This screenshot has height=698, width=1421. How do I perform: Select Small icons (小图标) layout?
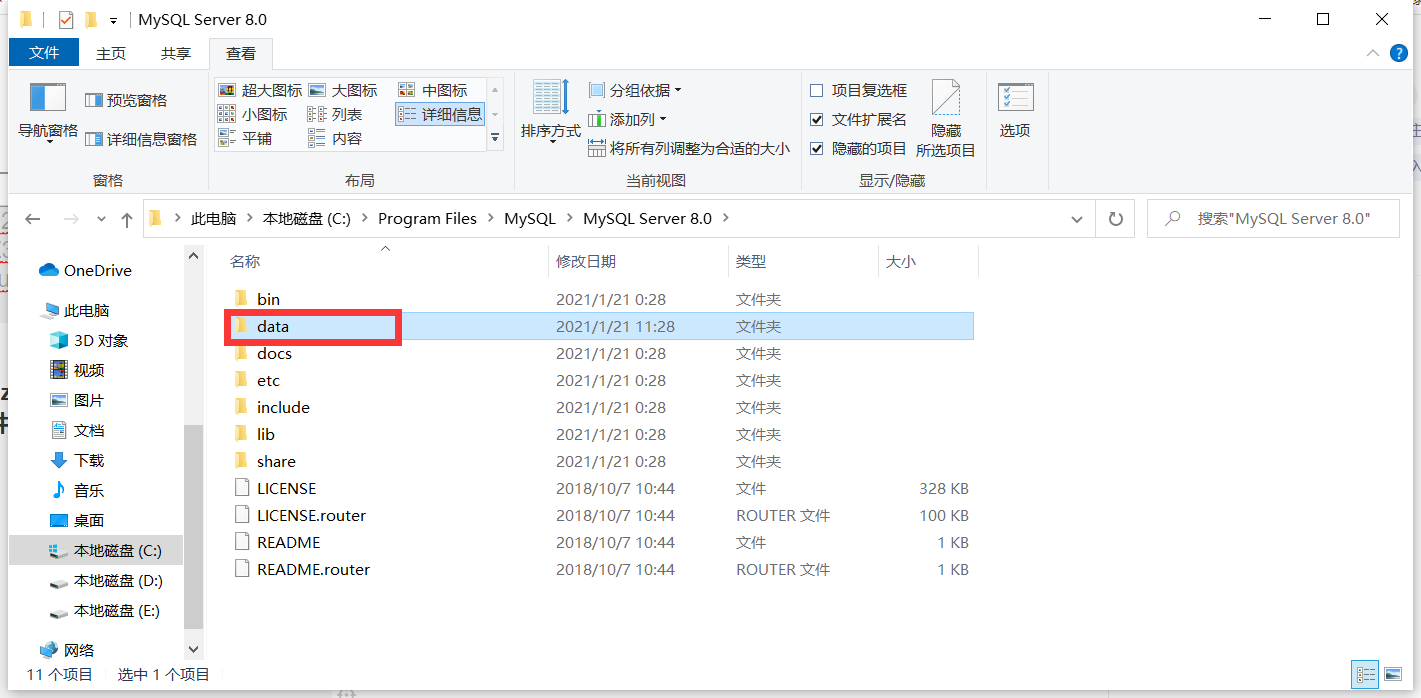[253, 114]
